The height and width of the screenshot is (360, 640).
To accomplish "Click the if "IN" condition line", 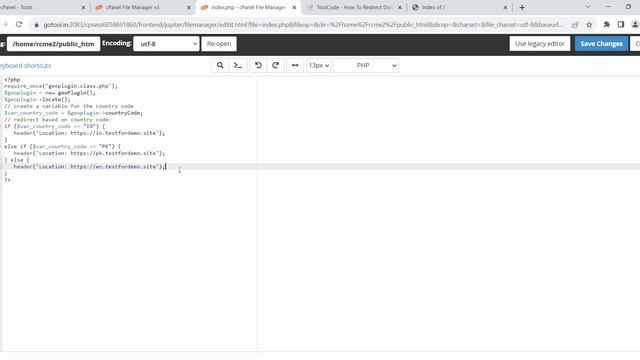I will [x=55, y=126].
